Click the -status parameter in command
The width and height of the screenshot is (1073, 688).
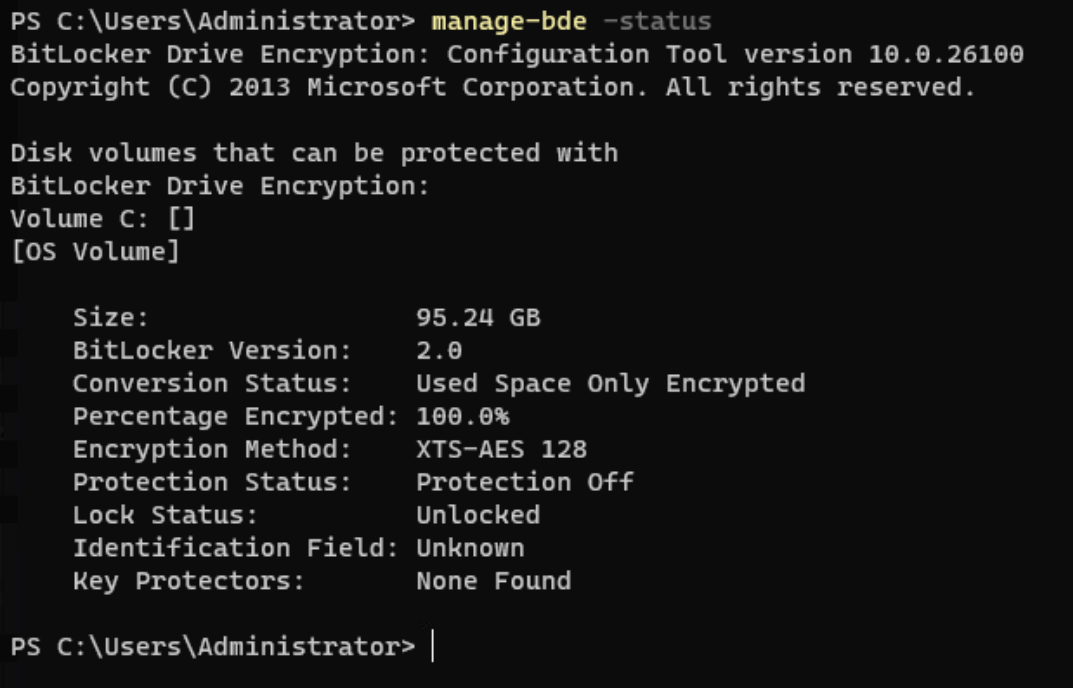[657, 20]
